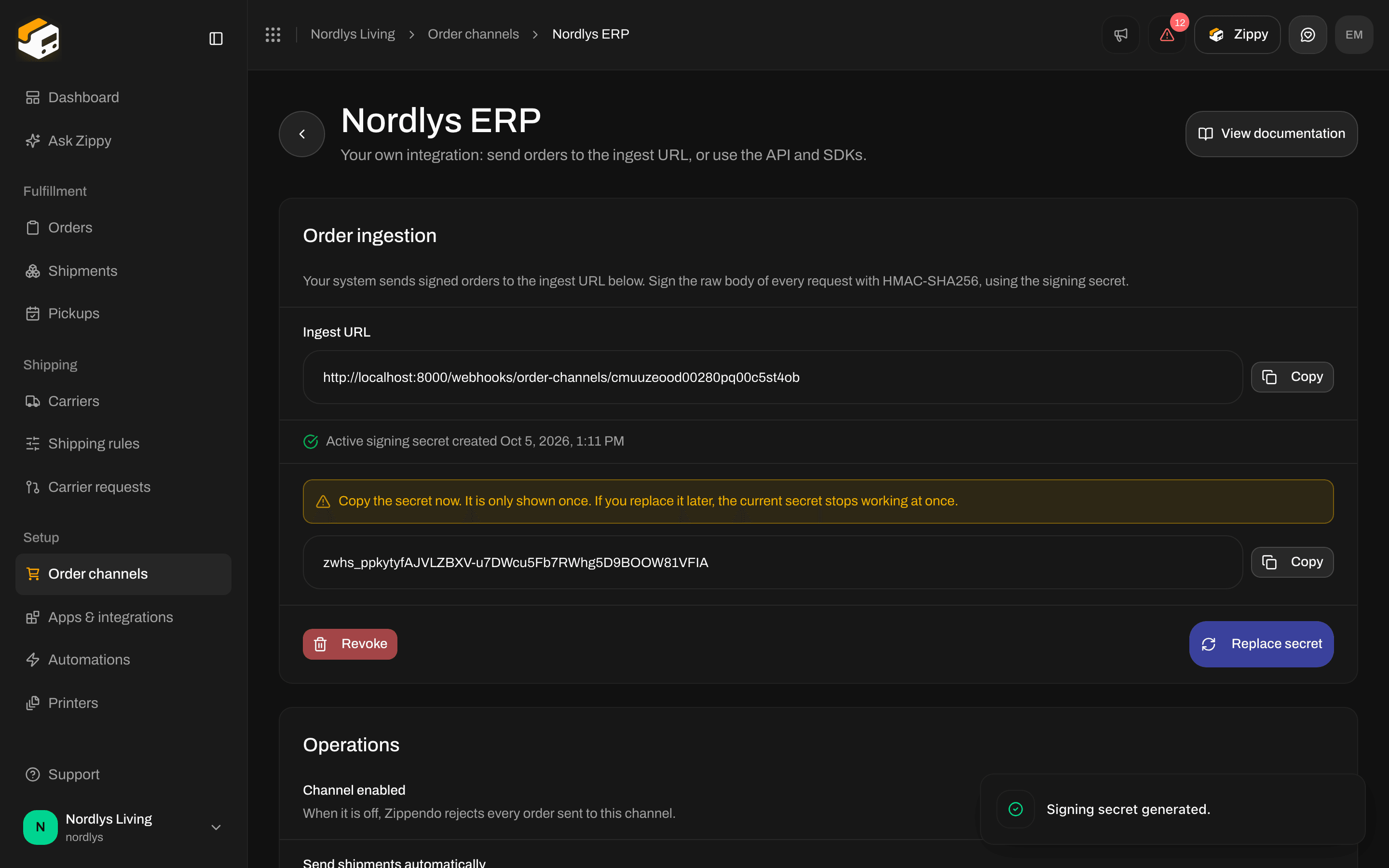Open Dashboard in sidebar
1389x868 pixels.
(123, 97)
